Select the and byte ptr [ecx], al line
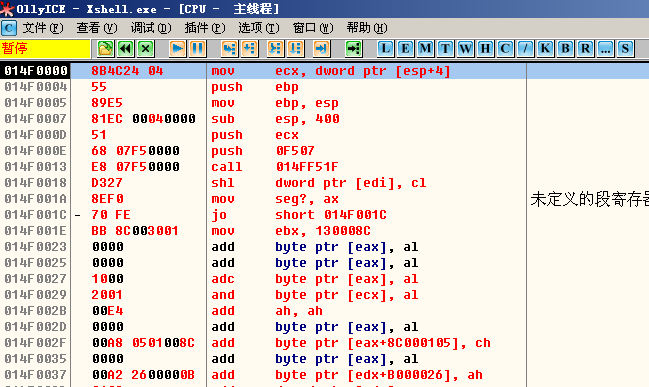This screenshot has width=649, height=387. (315, 295)
